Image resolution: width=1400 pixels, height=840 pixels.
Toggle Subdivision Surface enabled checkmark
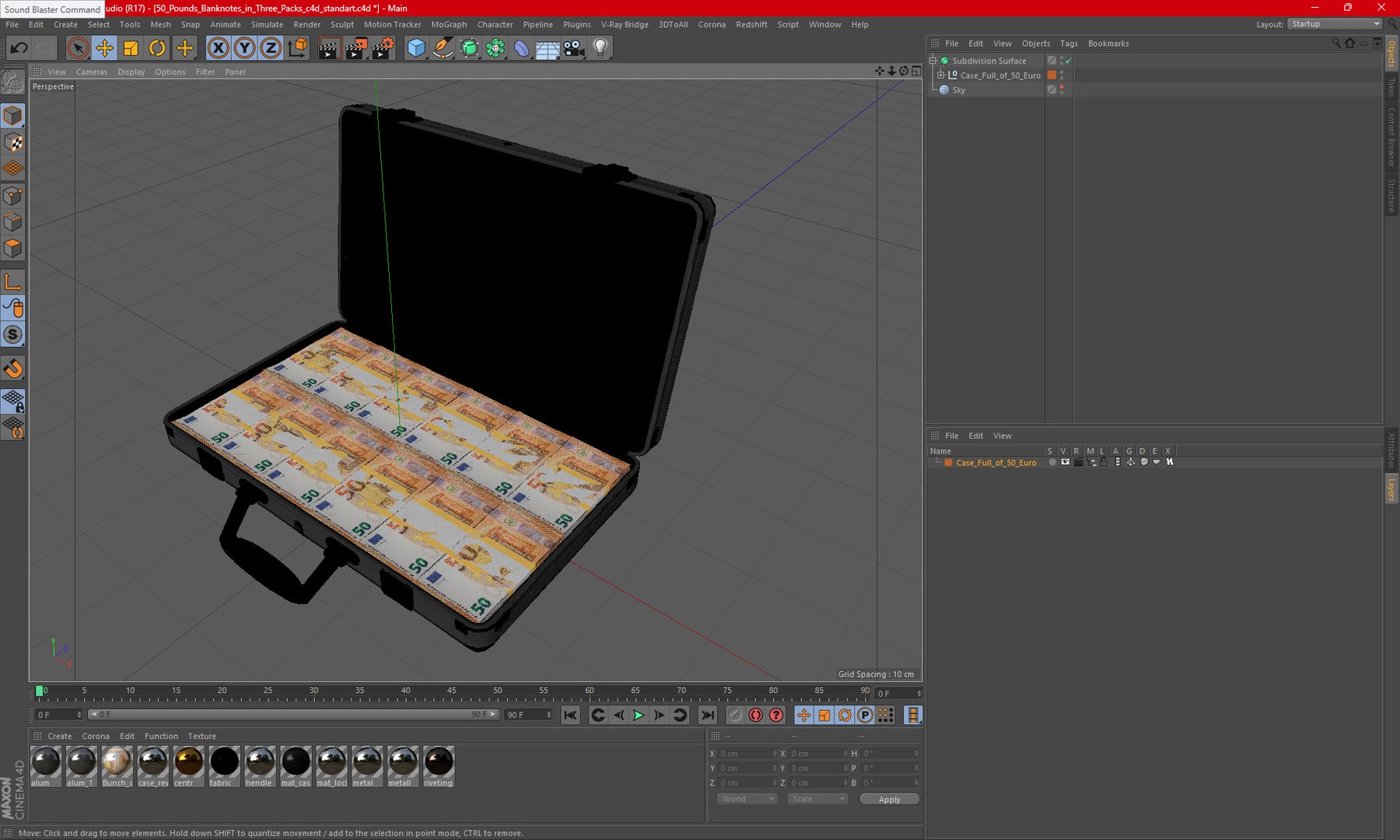[x=1069, y=61]
